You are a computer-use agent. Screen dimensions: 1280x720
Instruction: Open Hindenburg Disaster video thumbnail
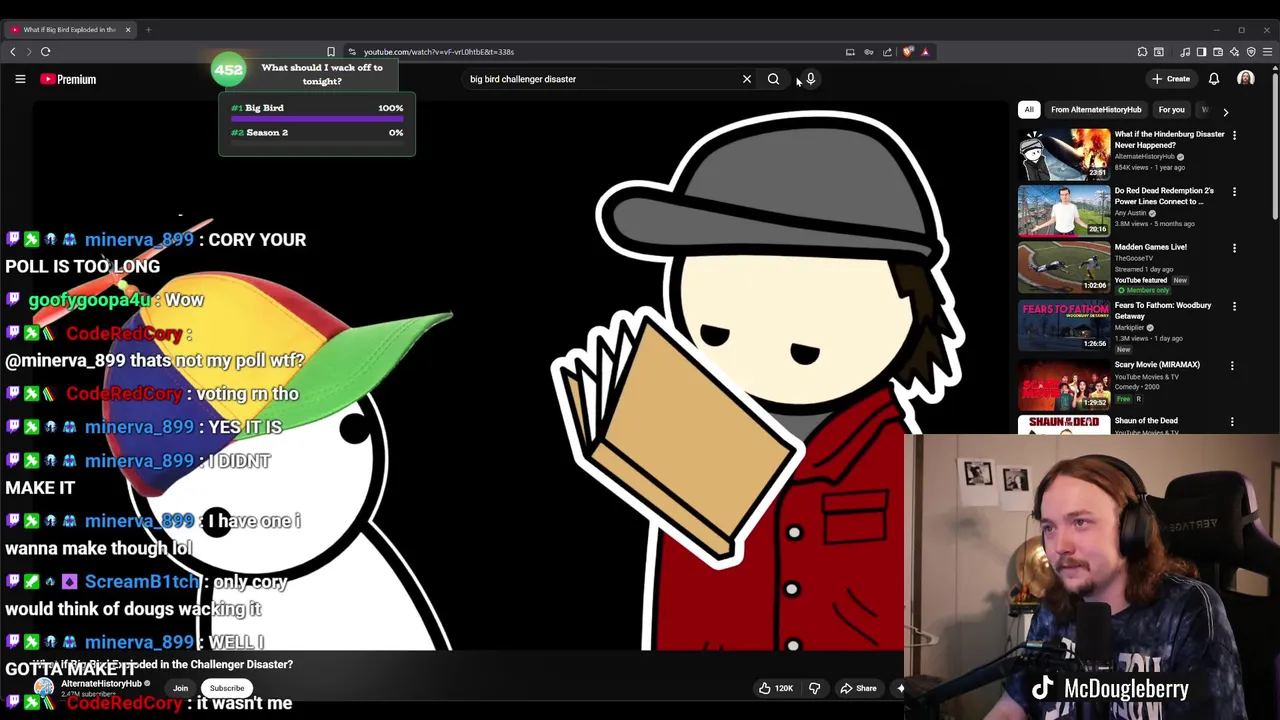(x=1064, y=153)
